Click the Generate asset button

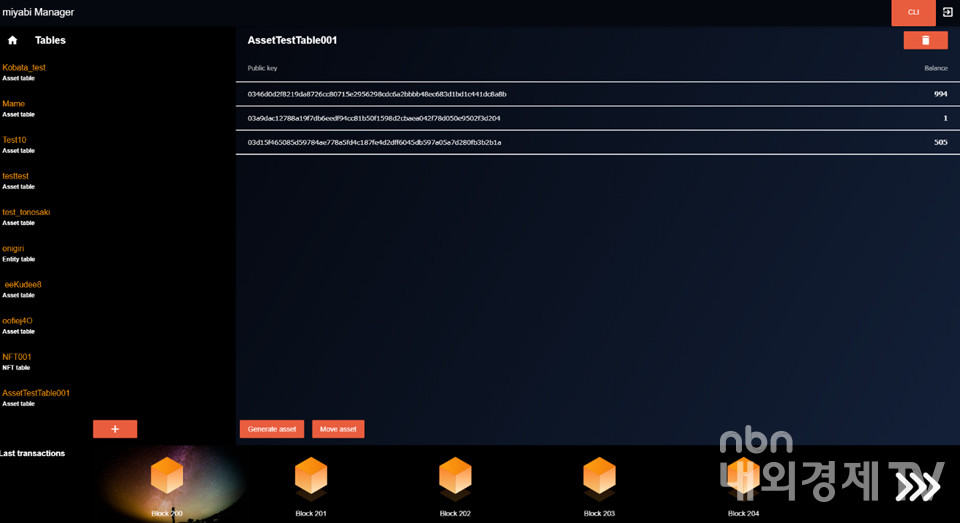(272, 429)
